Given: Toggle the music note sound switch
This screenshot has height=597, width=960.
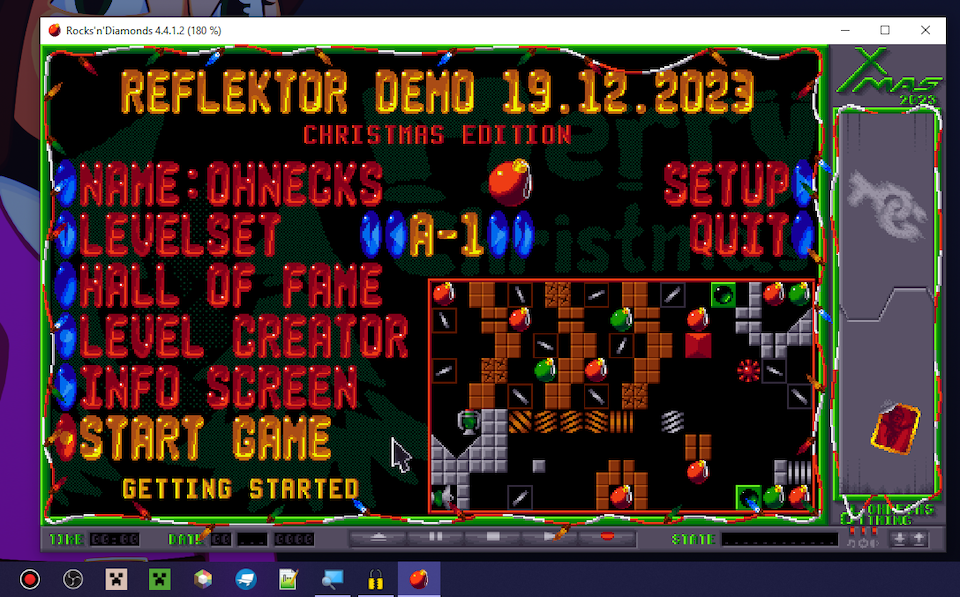Looking at the screenshot, I should [x=852, y=541].
